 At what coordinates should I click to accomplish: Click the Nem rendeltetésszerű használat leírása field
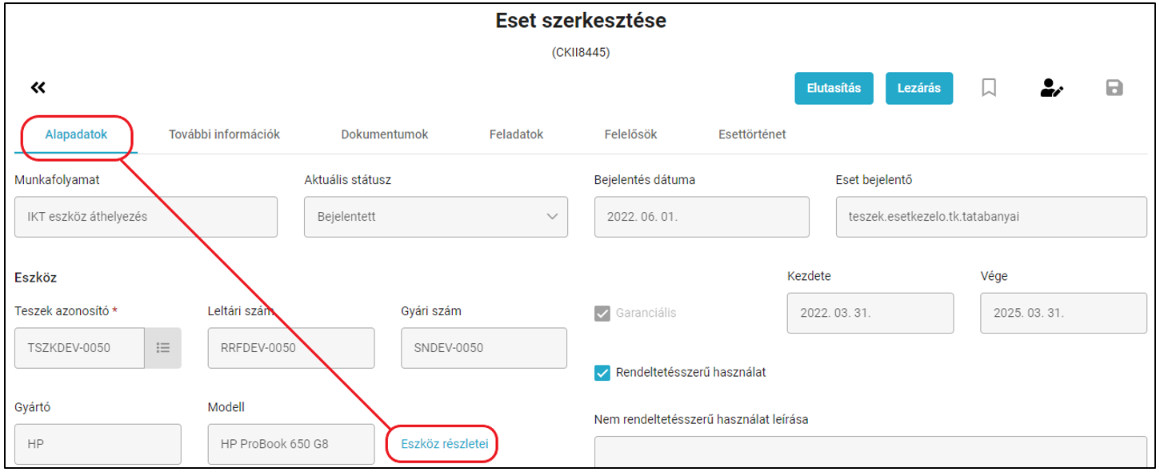pyautogui.click(x=871, y=451)
